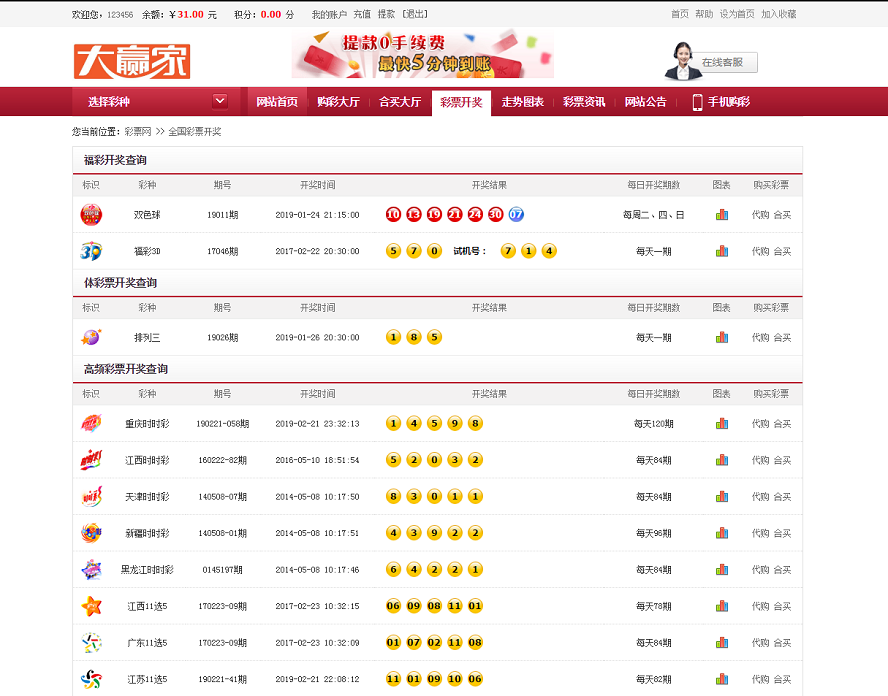Click the chart icon for 广东11选5
This screenshot has width=888, height=696.
pos(722,642)
